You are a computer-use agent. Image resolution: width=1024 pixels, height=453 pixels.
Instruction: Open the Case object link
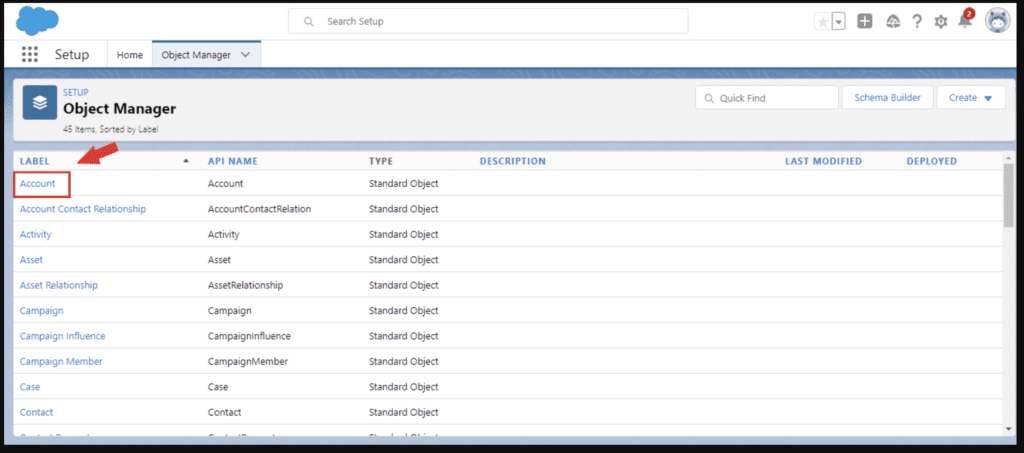30,387
